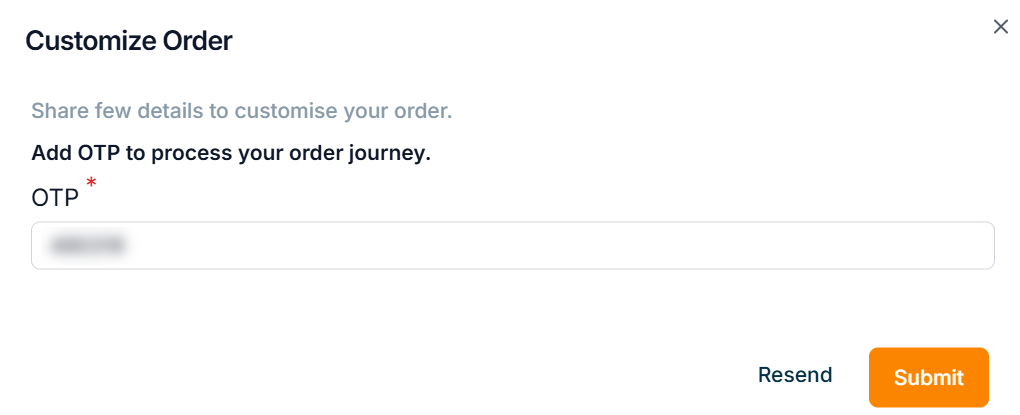The image size is (1020, 415).
Task: Click the Customize Order heading
Action: tap(129, 41)
